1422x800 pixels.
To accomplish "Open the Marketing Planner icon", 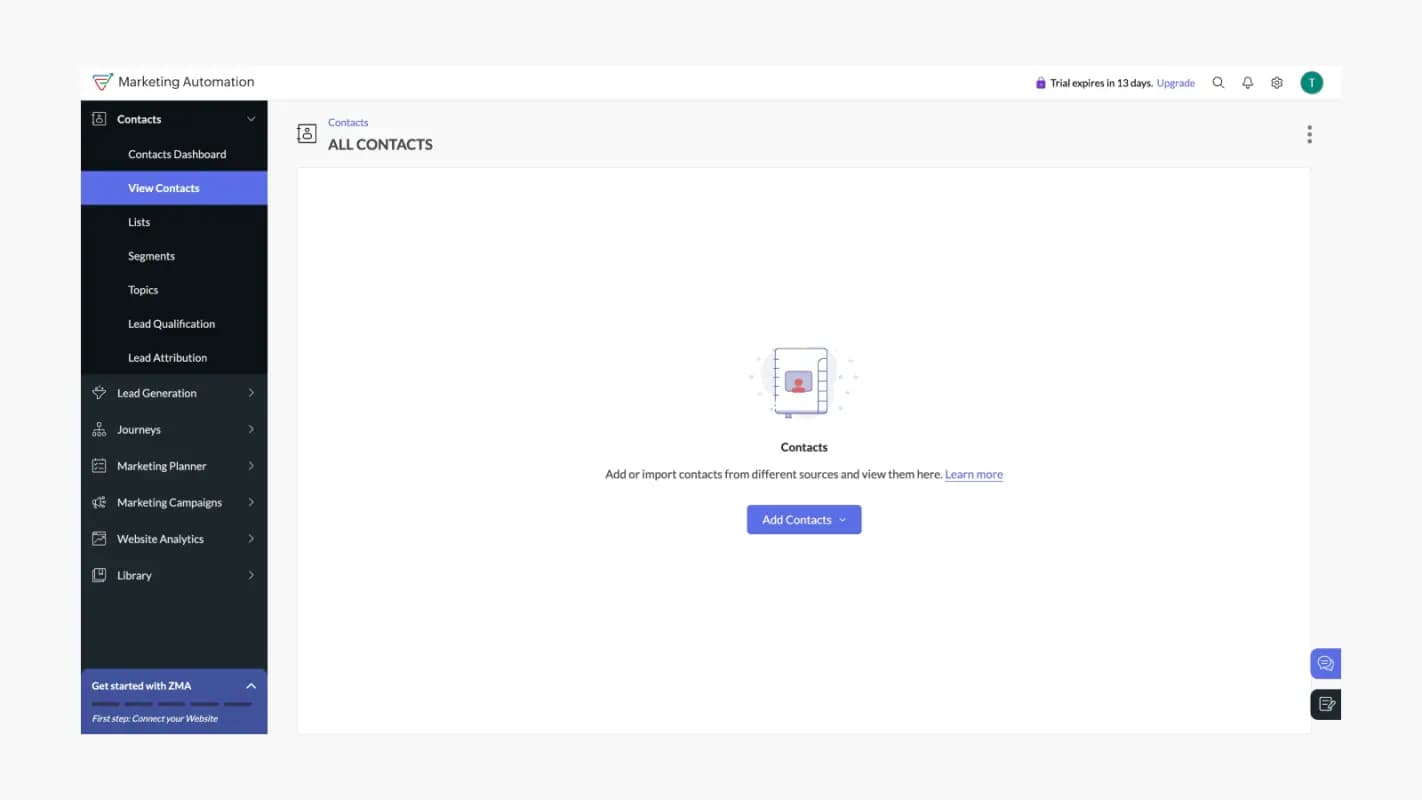I will coord(99,465).
